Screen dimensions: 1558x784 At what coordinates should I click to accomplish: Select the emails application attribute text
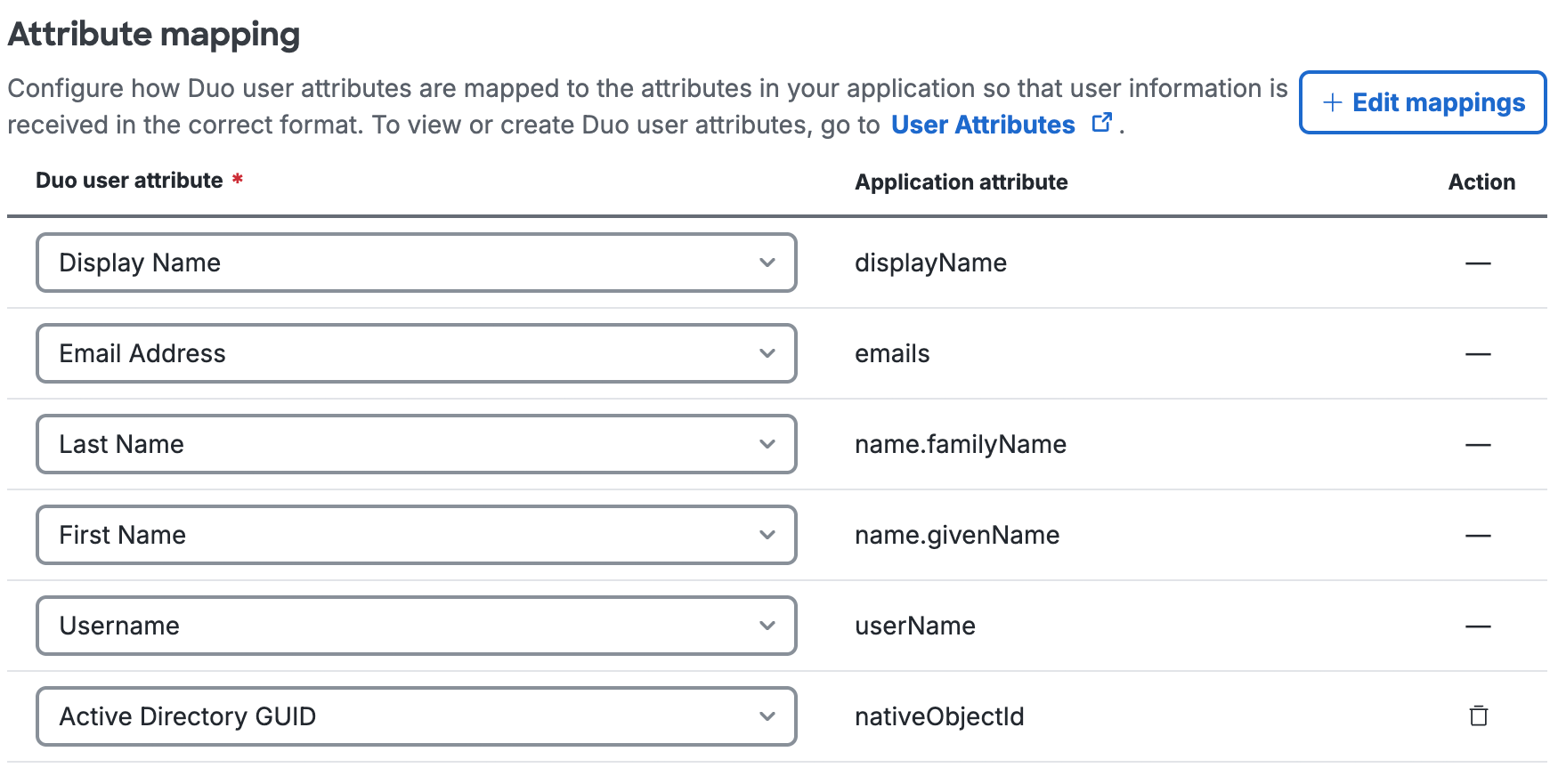(x=892, y=354)
